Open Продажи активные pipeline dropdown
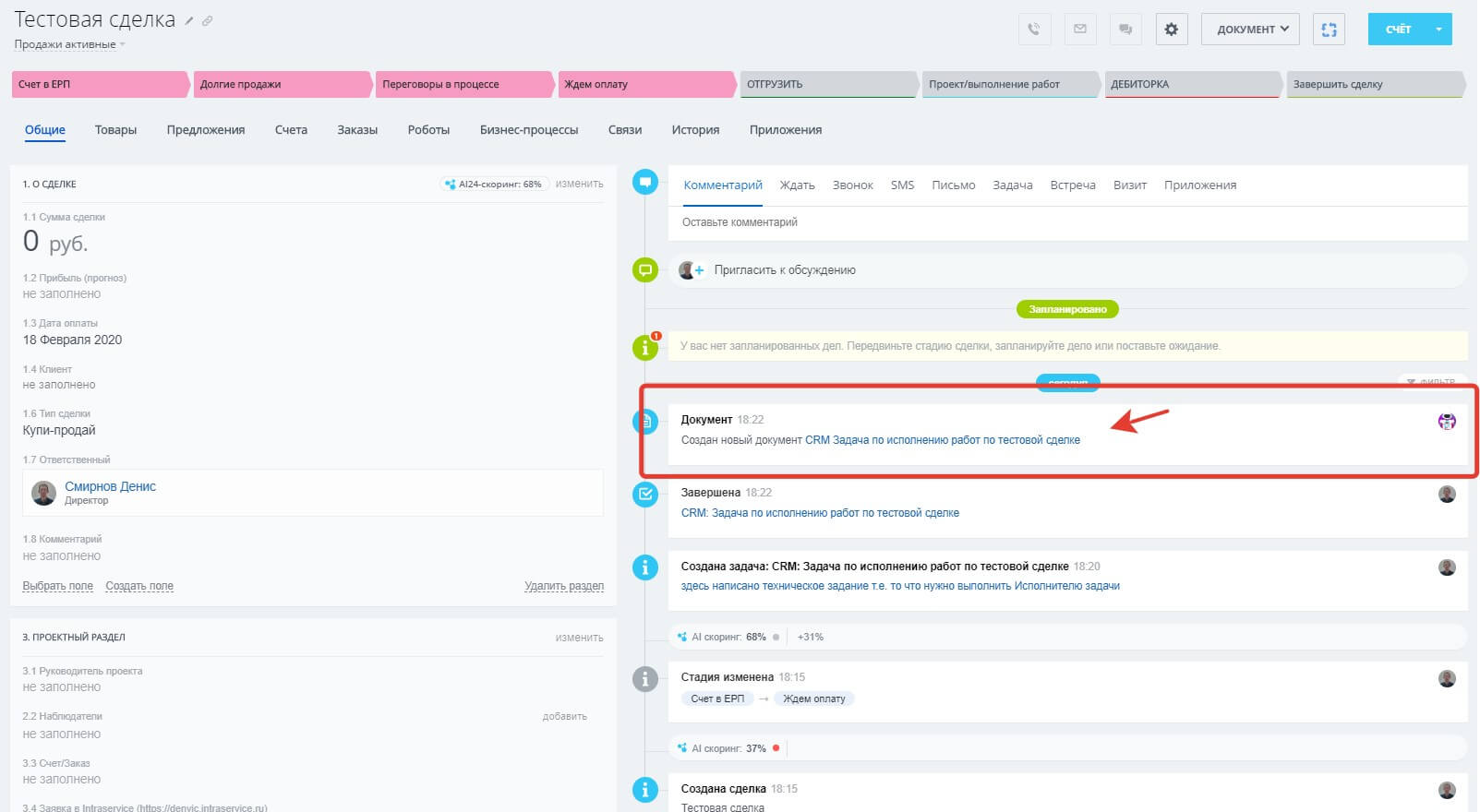 point(69,44)
